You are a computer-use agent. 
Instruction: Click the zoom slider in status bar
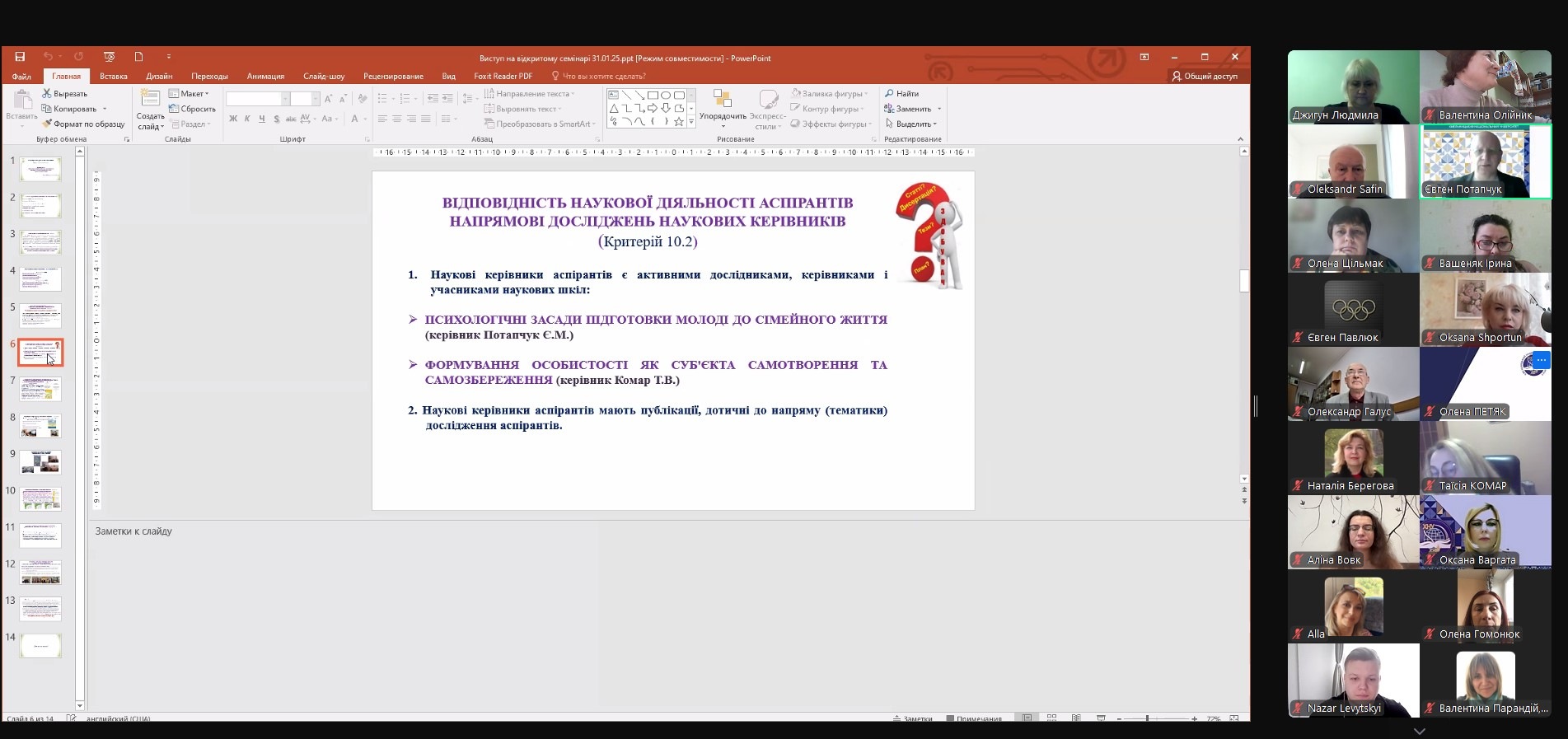point(1147,718)
